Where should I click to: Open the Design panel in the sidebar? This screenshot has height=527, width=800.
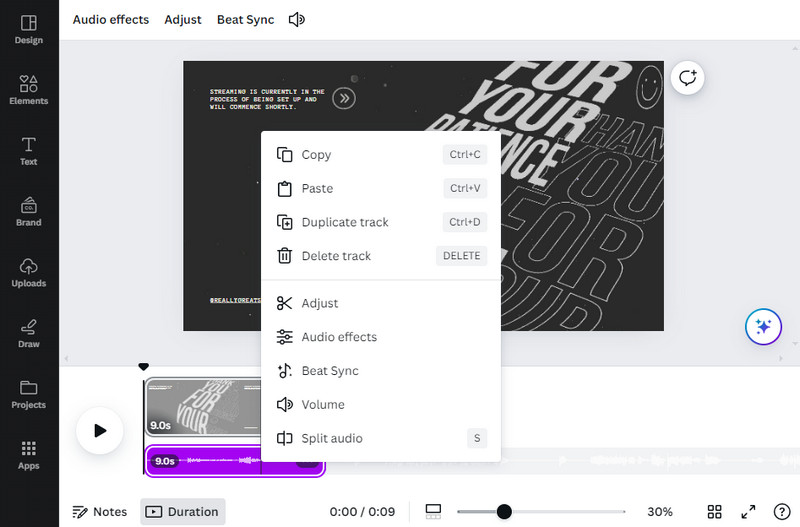tap(29, 30)
